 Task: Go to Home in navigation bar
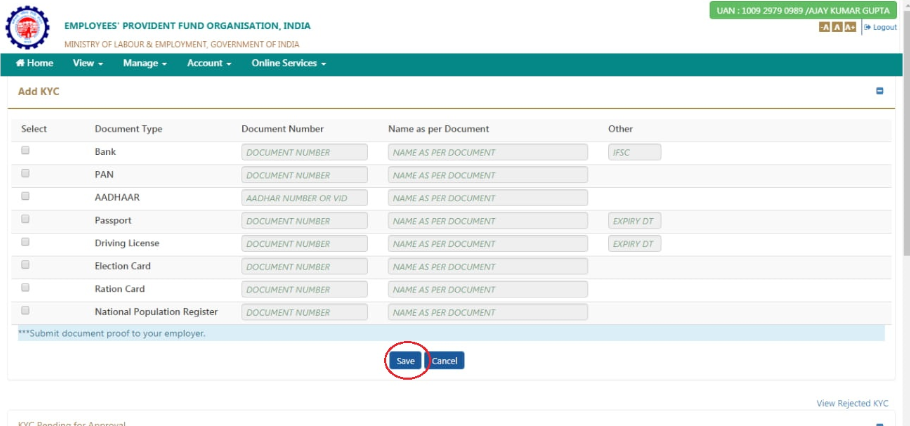[35, 64]
